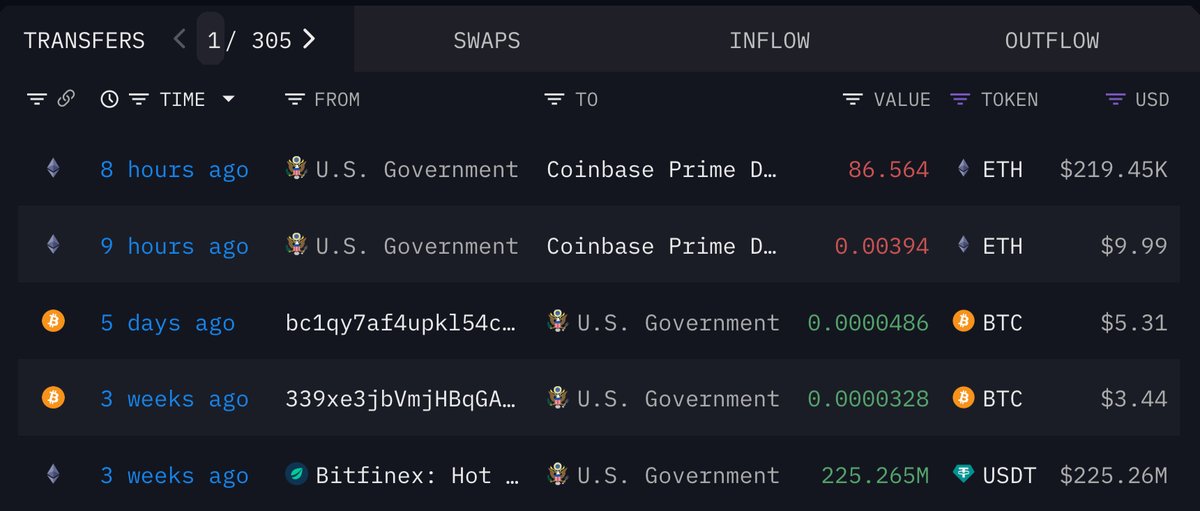Switch to the SWAPS tab
Image resolution: width=1200 pixels, height=511 pixels.
click(x=487, y=41)
